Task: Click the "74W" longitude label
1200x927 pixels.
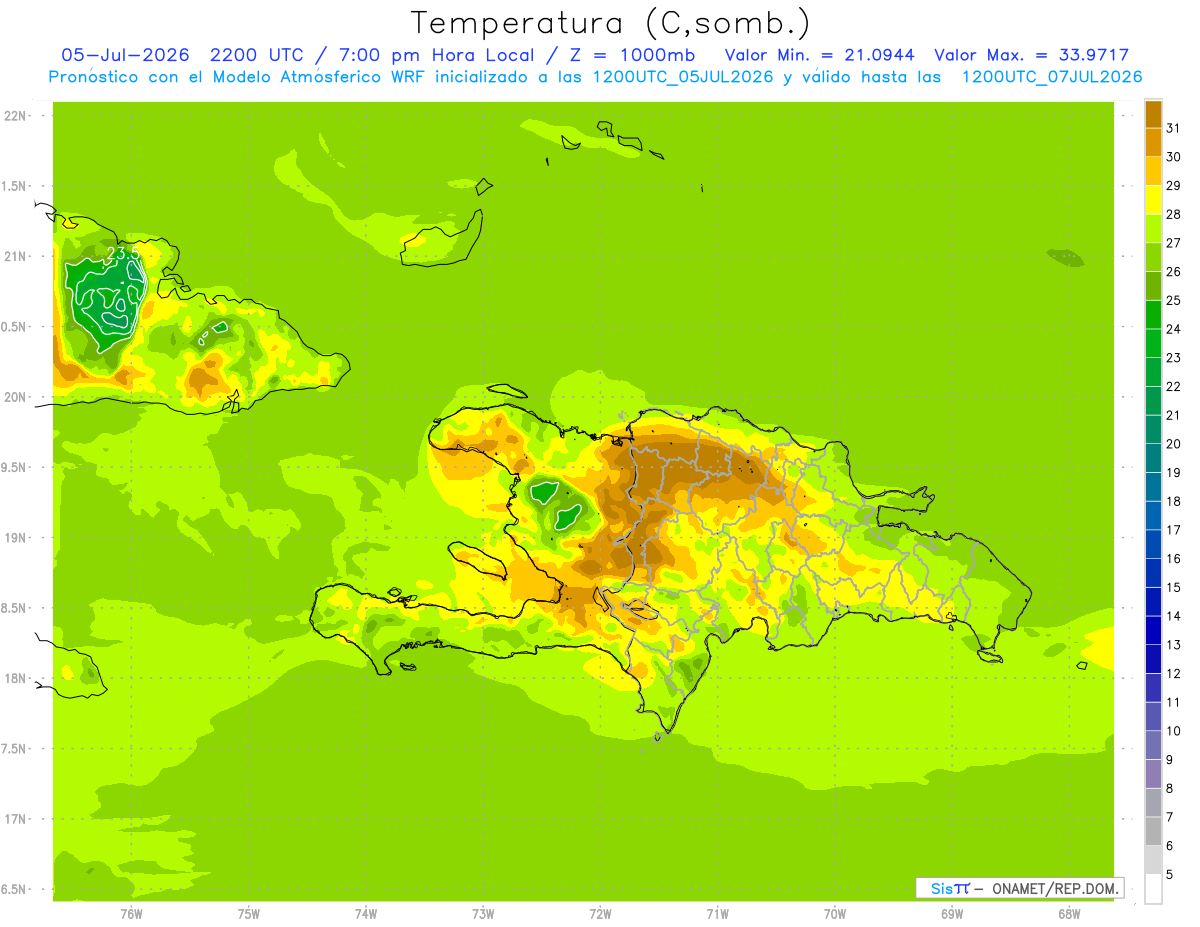Action: (366, 914)
